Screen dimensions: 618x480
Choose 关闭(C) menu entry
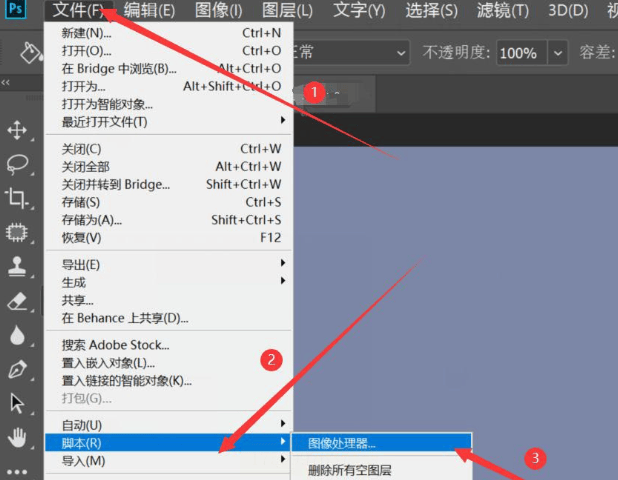tap(169, 149)
